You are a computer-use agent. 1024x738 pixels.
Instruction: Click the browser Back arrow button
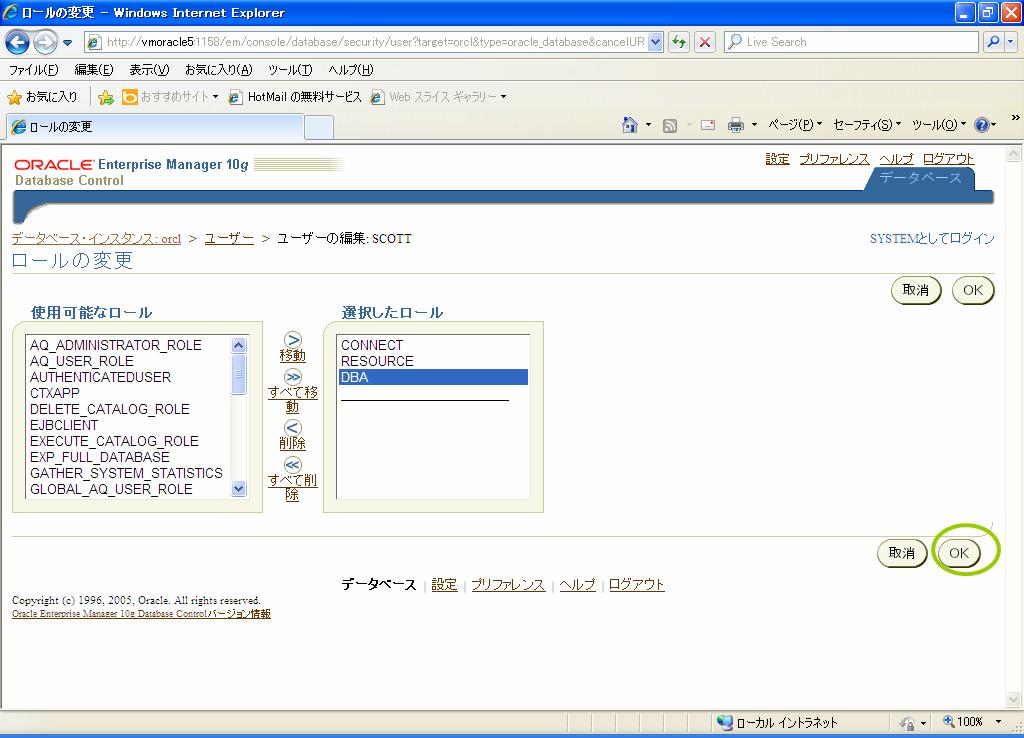click(x=18, y=42)
